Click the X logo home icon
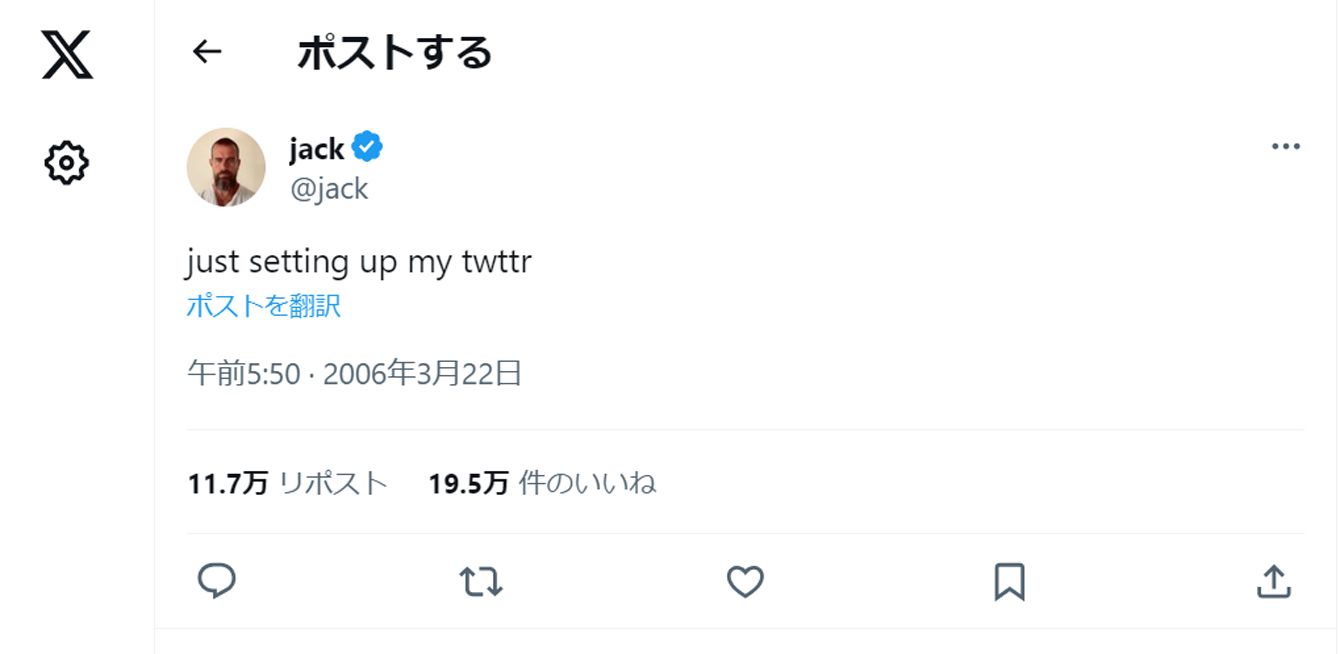Screen dimensions: 1340x654 click(x=67, y=55)
